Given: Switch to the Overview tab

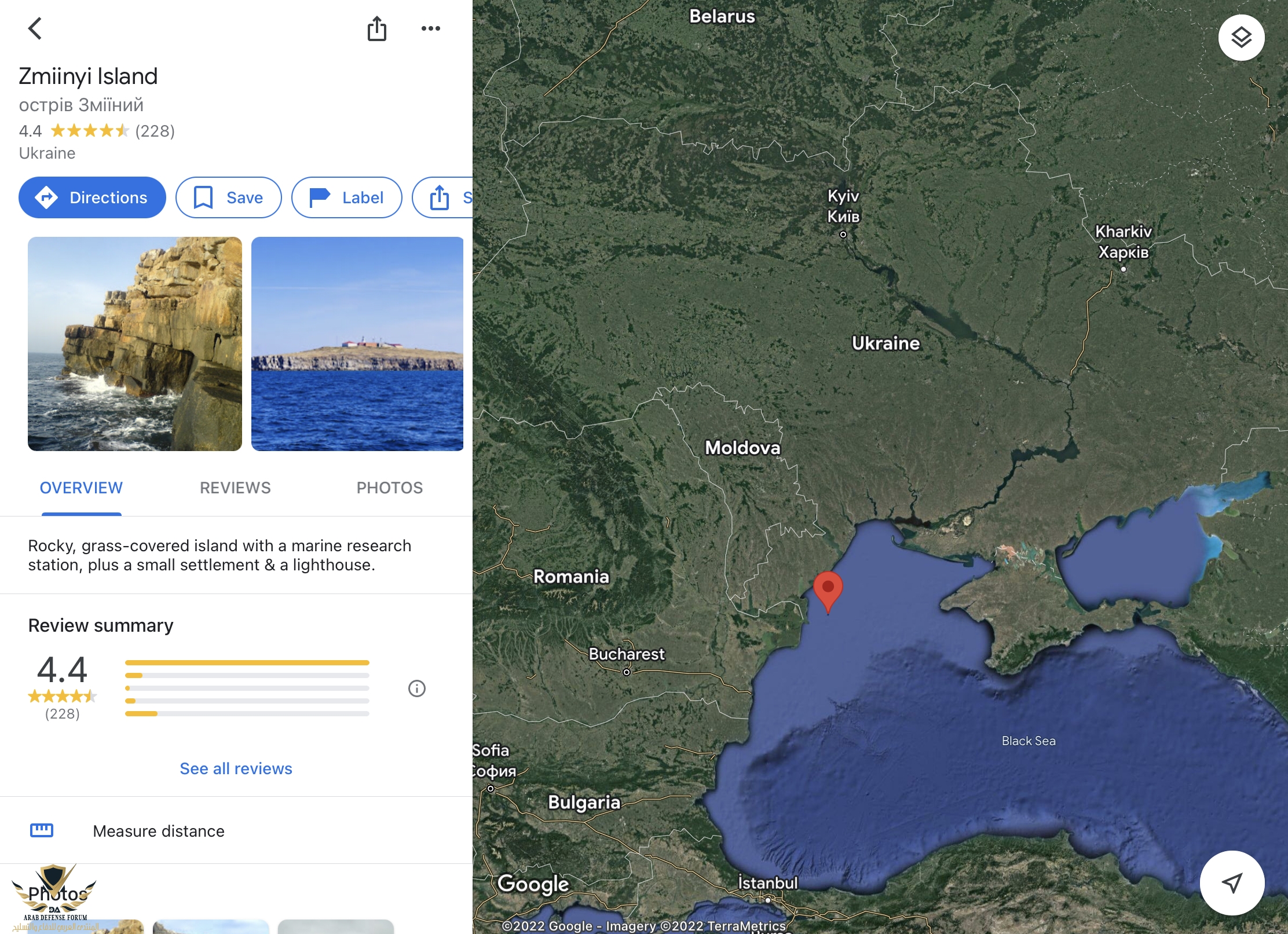Looking at the screenshot, I should pyautogui.click(x=81, y=488).
